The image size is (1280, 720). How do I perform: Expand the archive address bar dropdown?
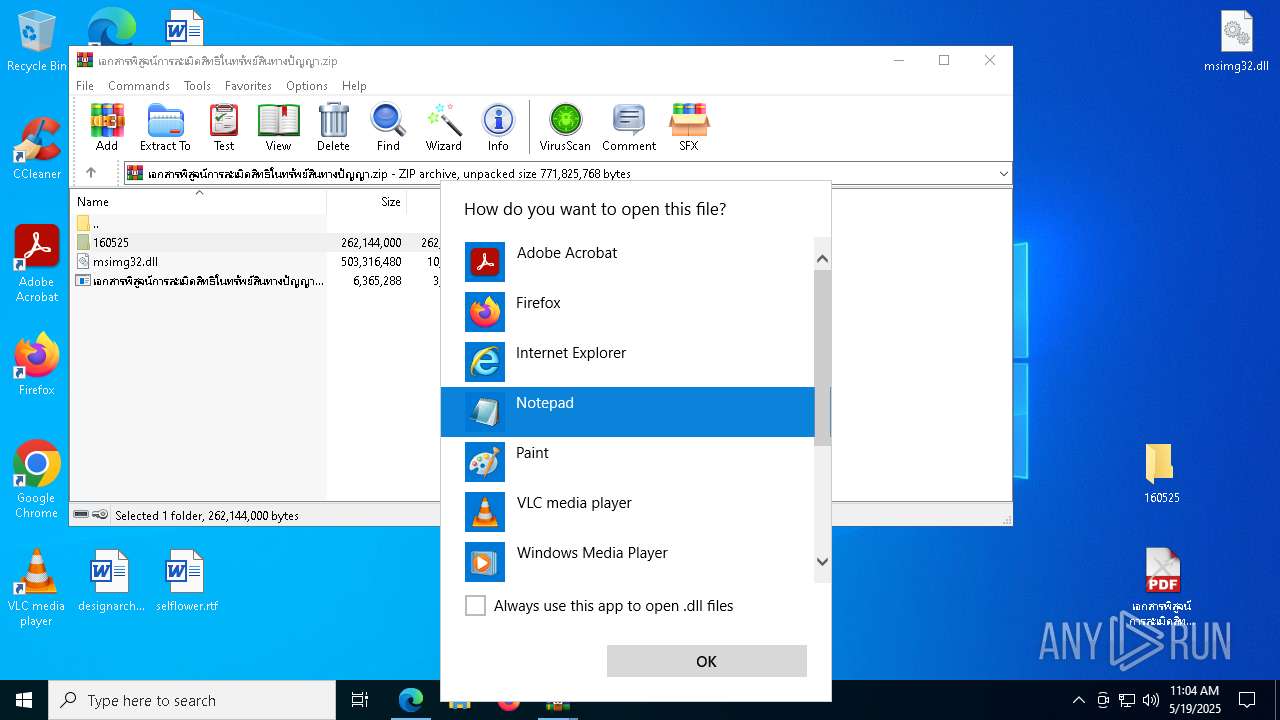pos(1003,174)
